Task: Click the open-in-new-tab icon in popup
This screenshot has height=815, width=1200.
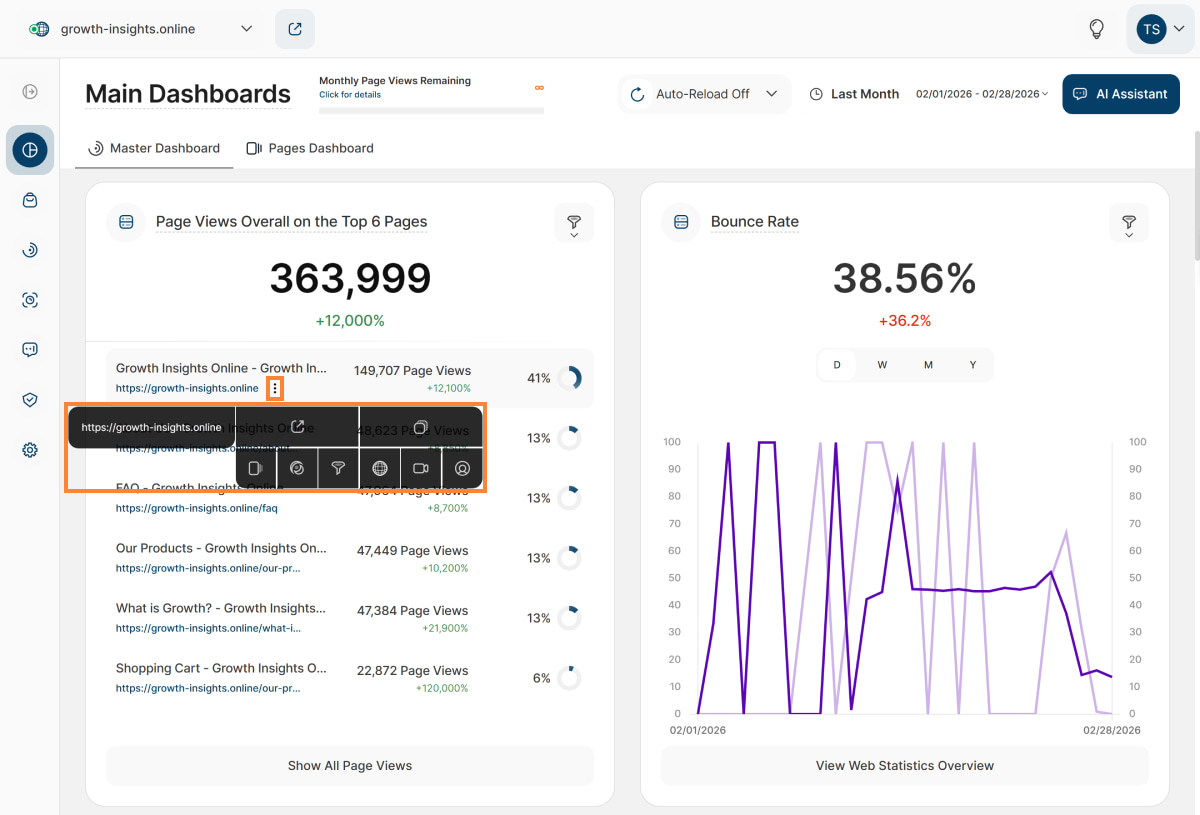Action: [297, 427]
